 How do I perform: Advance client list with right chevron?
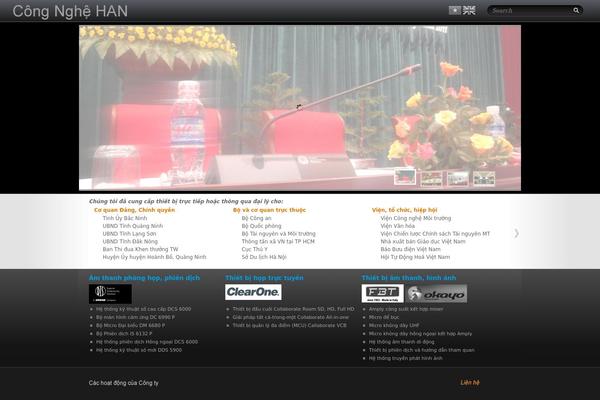tap(517, 233)
